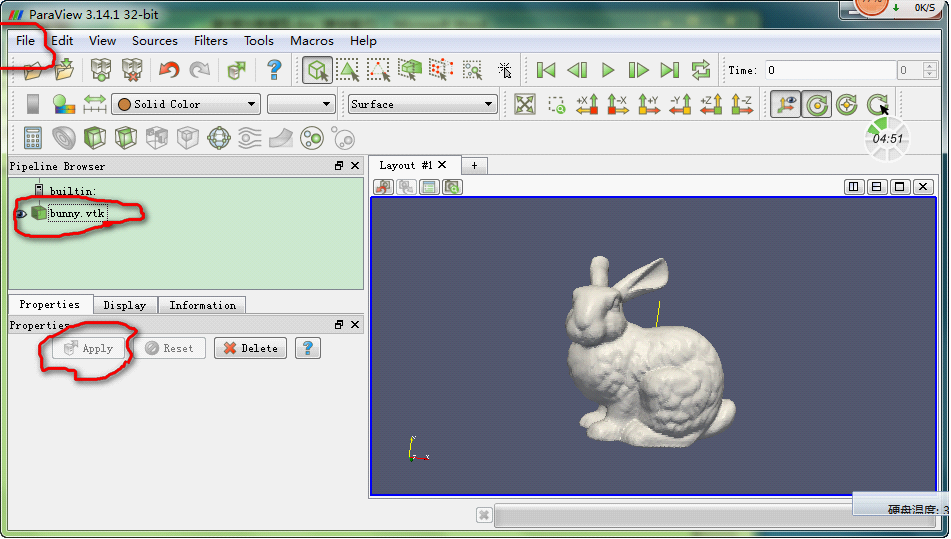
Task: Set view direction to +Z
Action: [x=711, y=104]
